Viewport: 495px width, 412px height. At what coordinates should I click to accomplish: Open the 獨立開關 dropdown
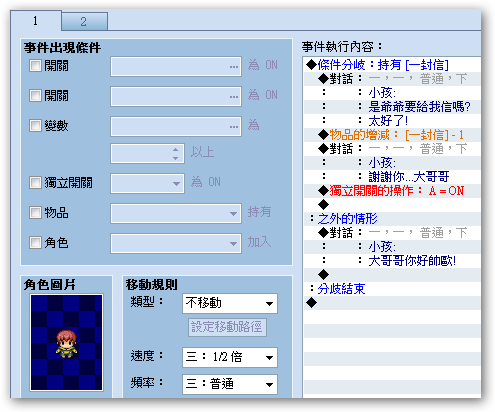pyautogui.click(x=147, y=183)
